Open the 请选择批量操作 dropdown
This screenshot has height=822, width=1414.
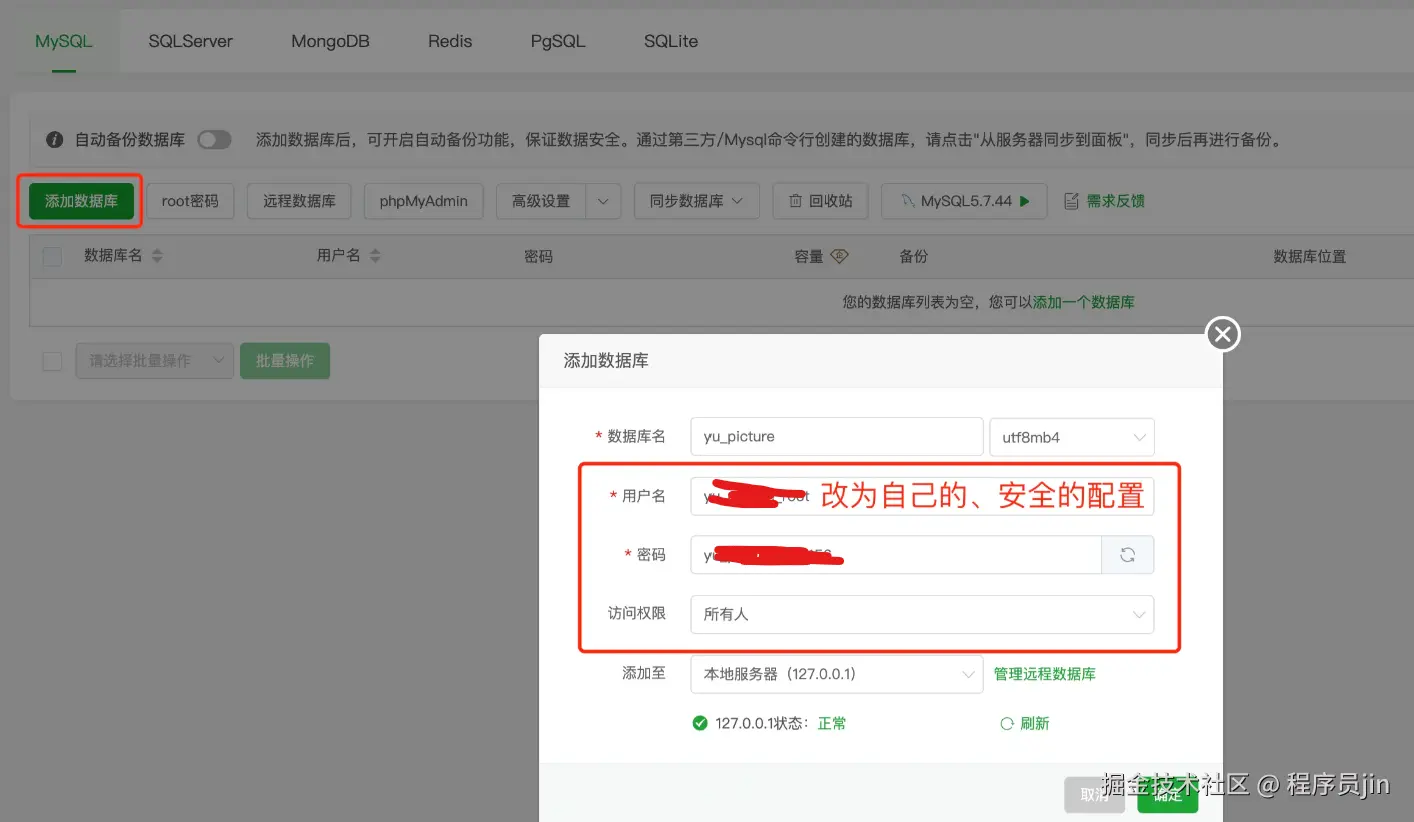[155, 361]
